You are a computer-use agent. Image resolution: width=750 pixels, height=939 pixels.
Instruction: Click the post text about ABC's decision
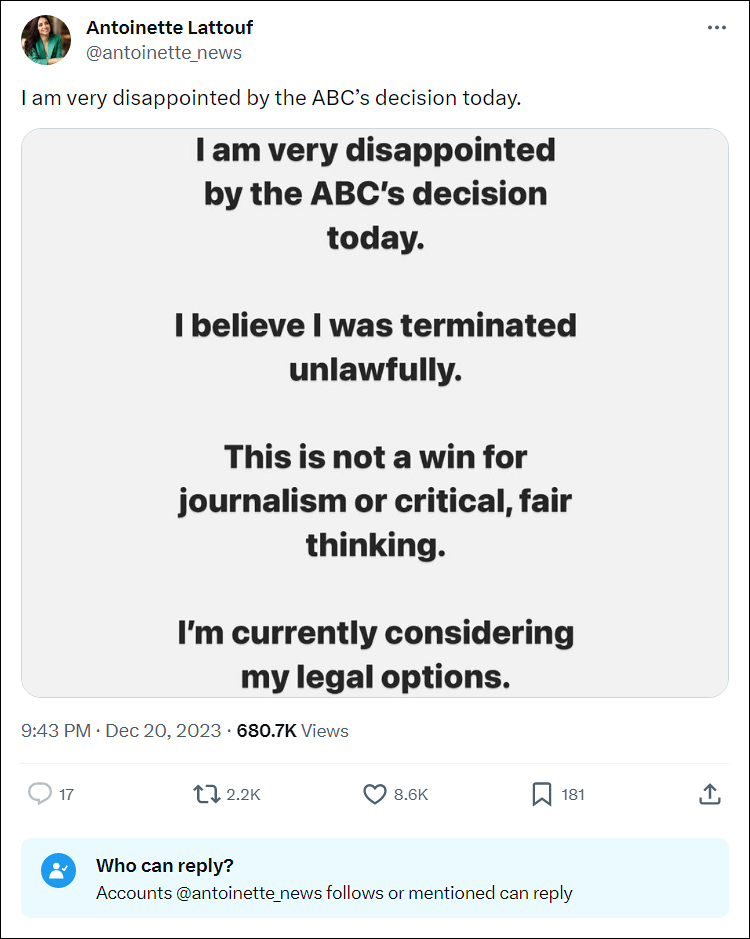pos(271,98)
